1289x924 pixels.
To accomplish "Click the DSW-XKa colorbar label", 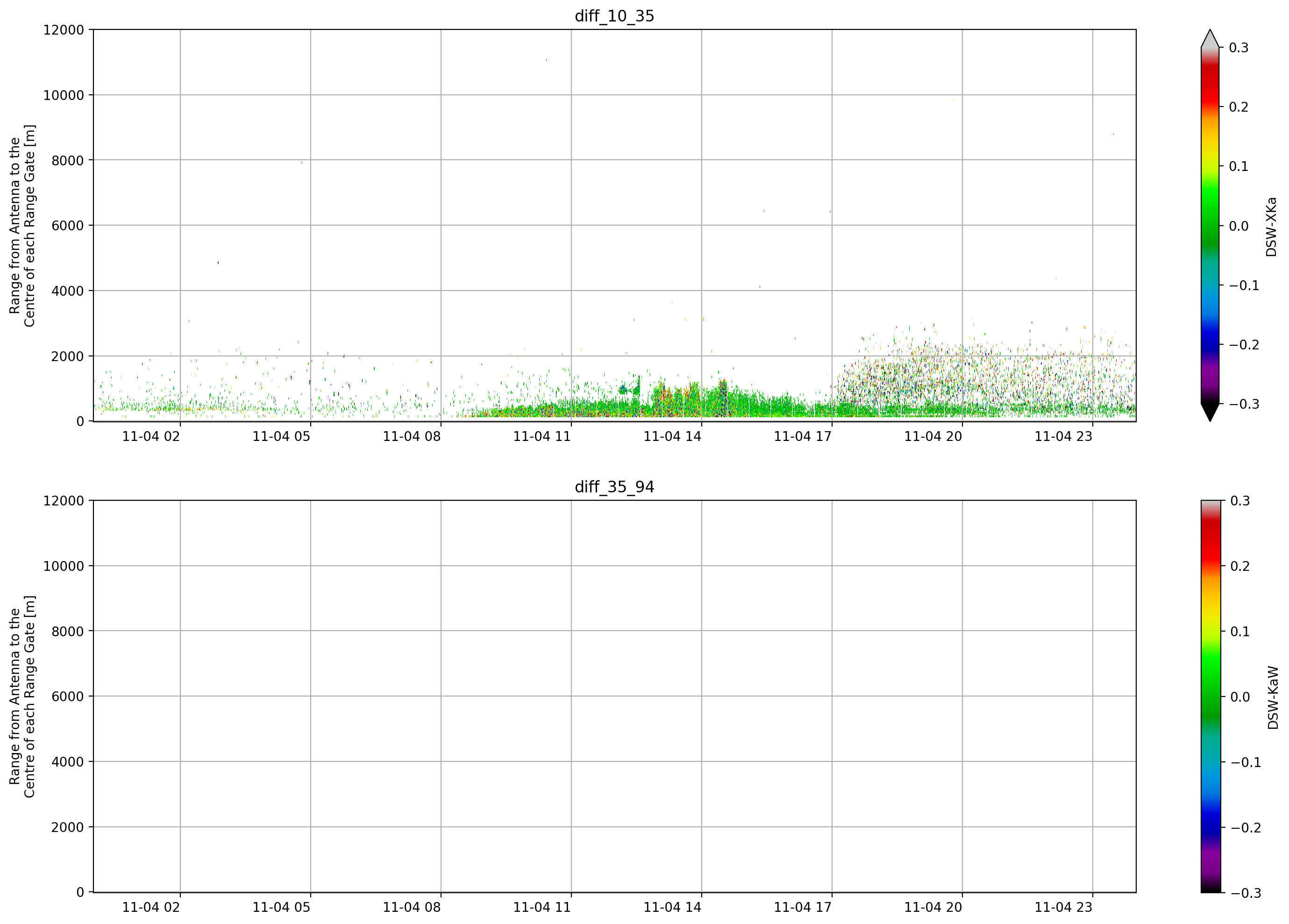I will click(1271, 227).
